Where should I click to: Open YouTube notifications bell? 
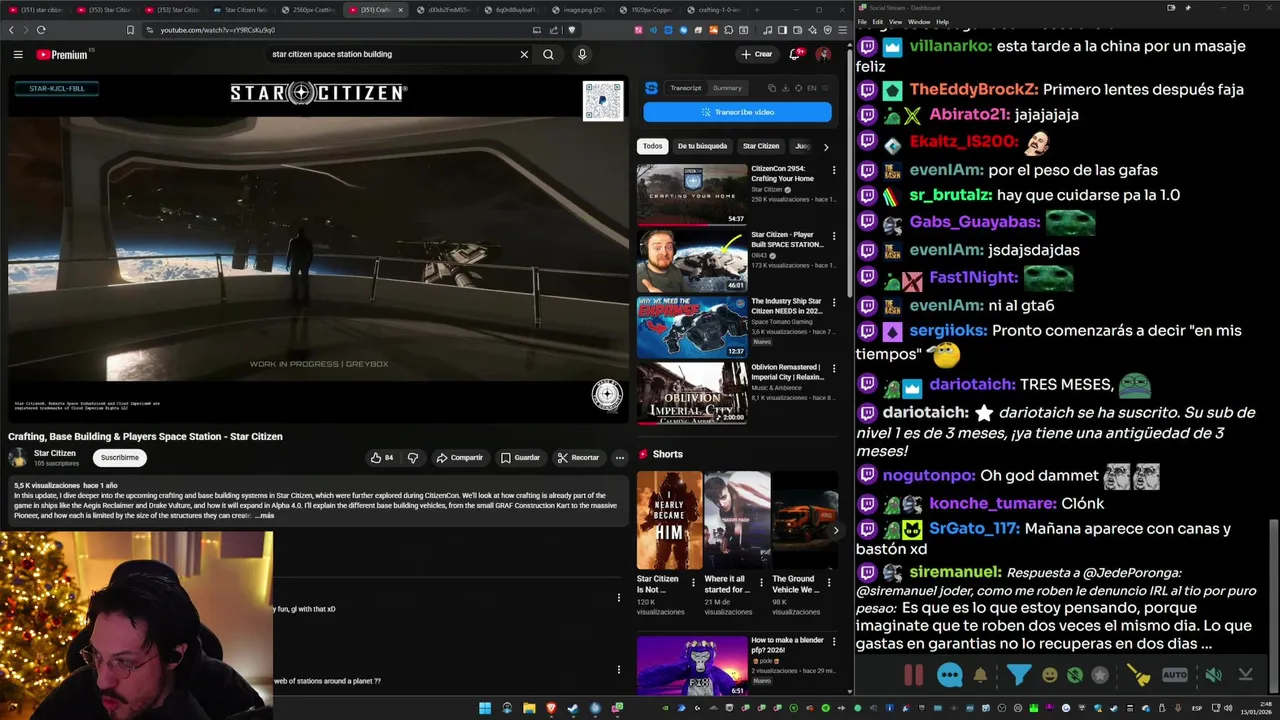[x=796, y=54]
